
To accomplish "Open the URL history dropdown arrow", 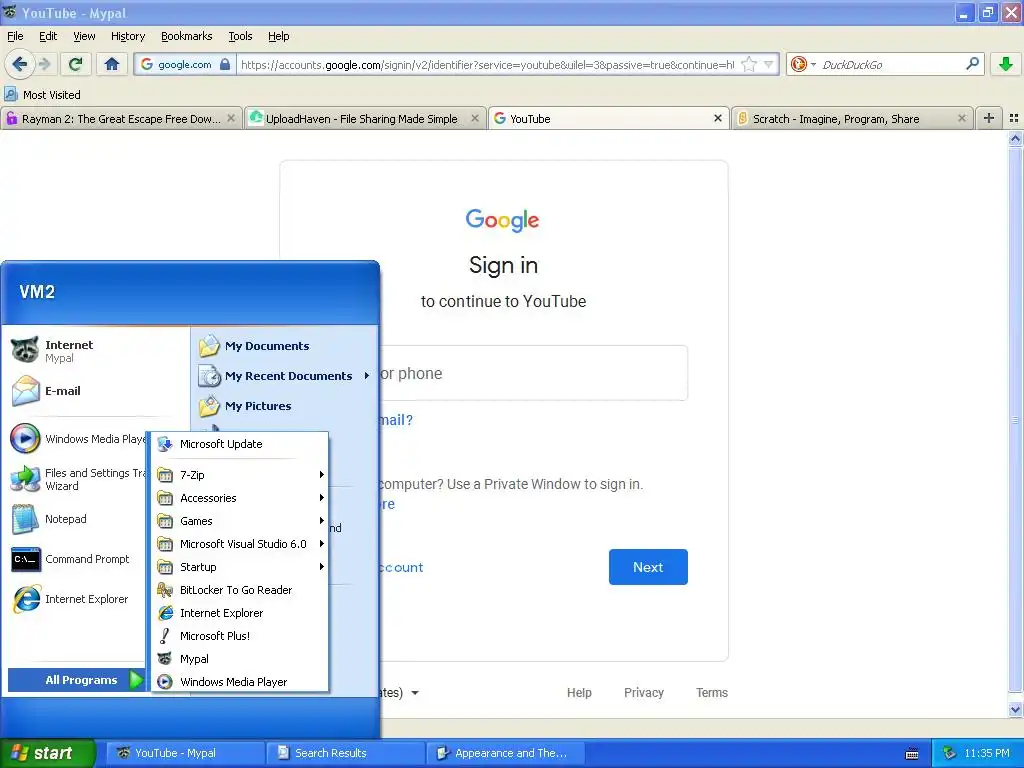I will [769, 64].
